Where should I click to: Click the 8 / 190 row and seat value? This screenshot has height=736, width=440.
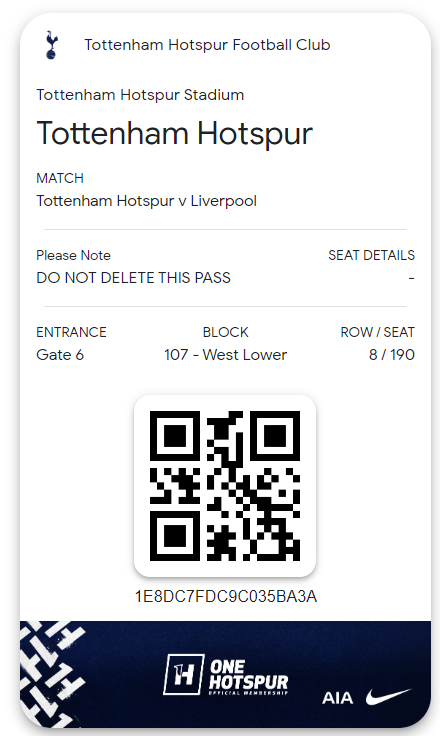(x=392, y=355)
